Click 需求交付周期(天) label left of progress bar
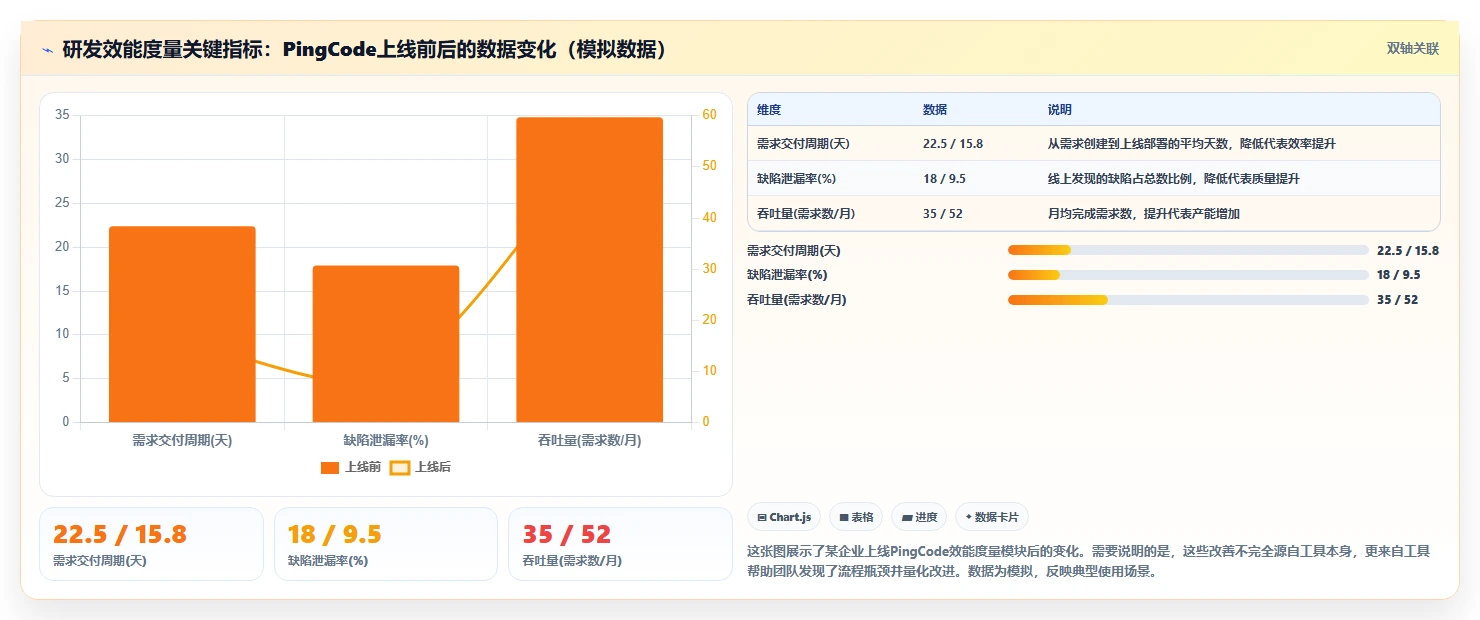The image size is (1480, 620). (x=794, y=251)
